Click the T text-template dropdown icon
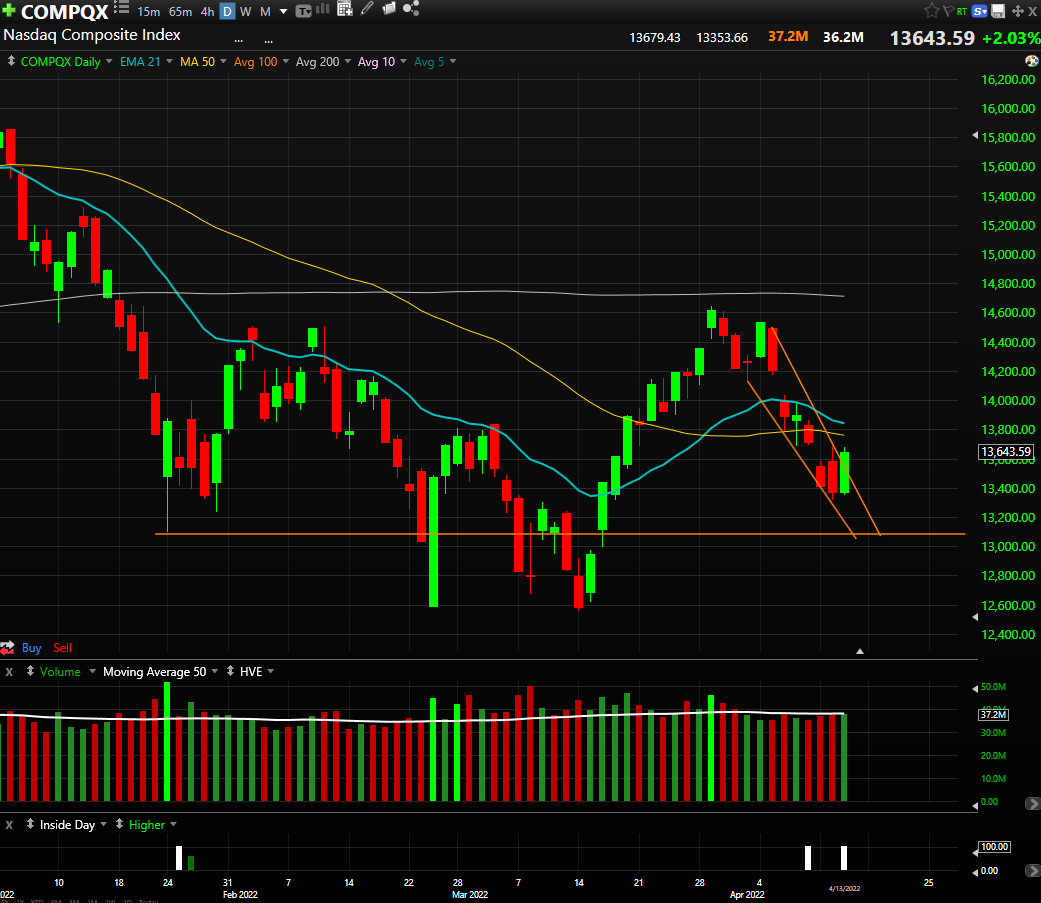Image resolution: width=1041 pixels, height=903 pixels. 303,11
